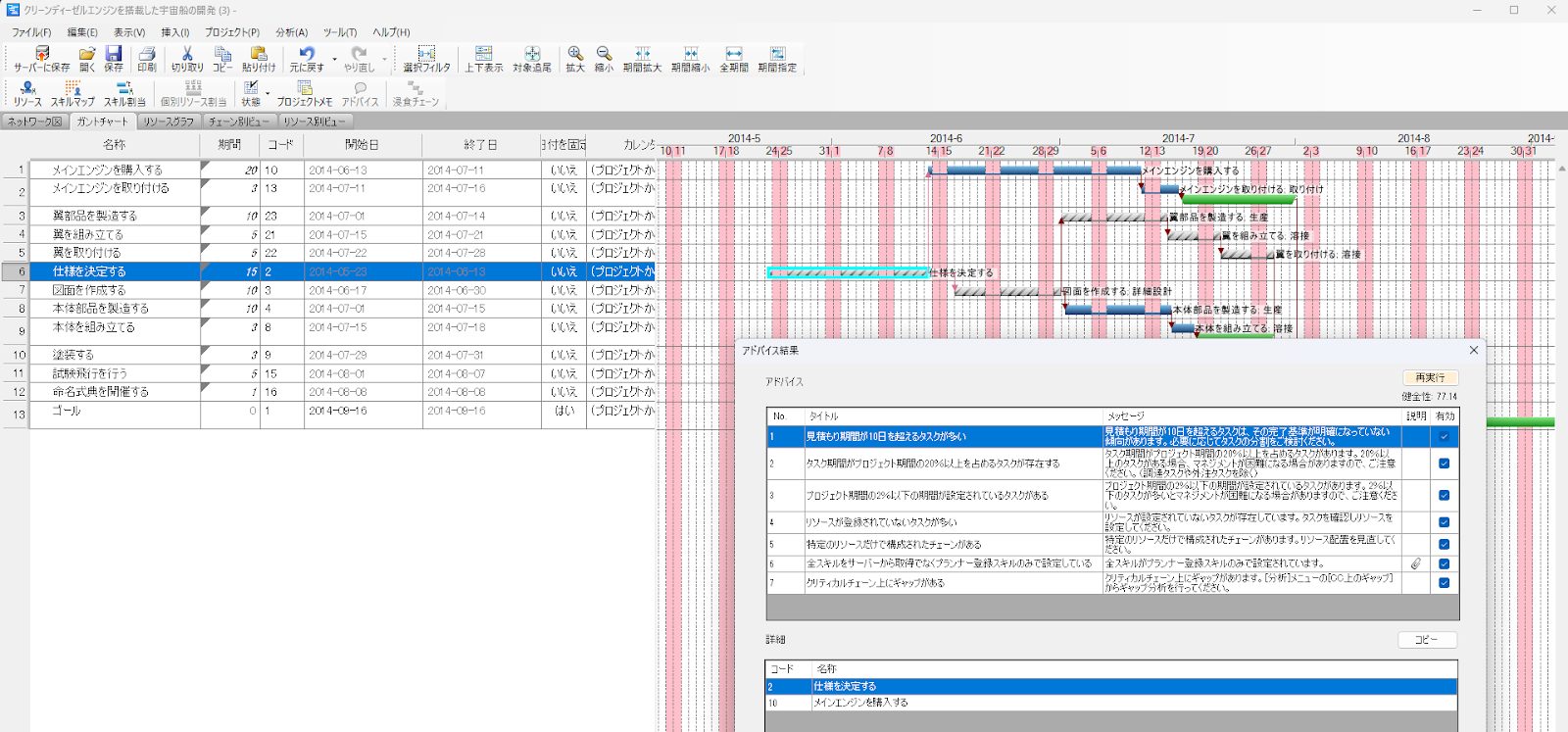
Task: Switch to the リソースグラフ tab
Action: (x=168, y=122)
